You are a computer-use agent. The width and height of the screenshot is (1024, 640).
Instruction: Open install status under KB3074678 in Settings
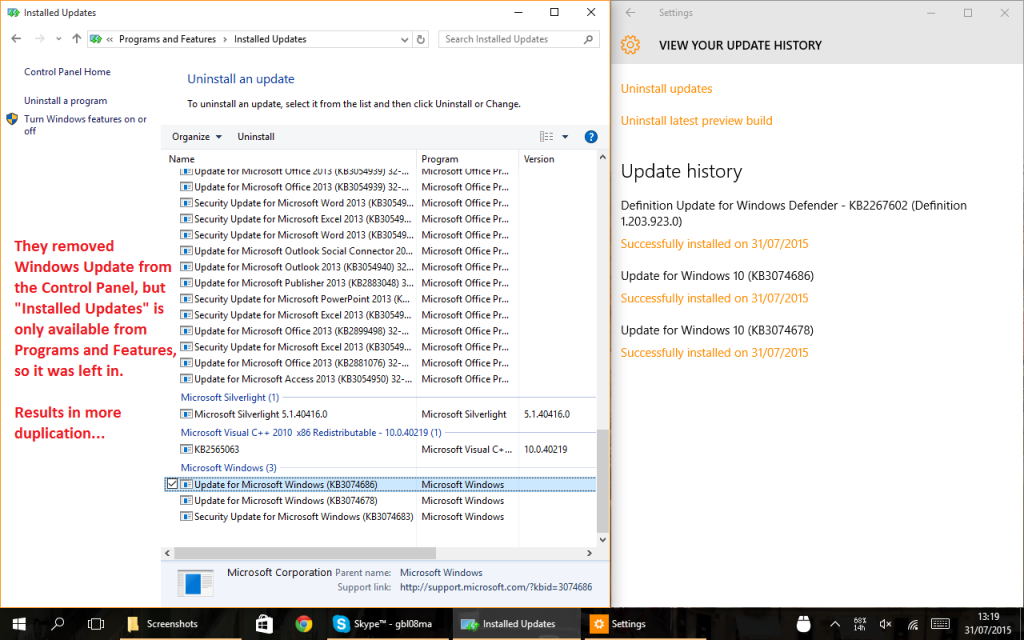point(714,353)
